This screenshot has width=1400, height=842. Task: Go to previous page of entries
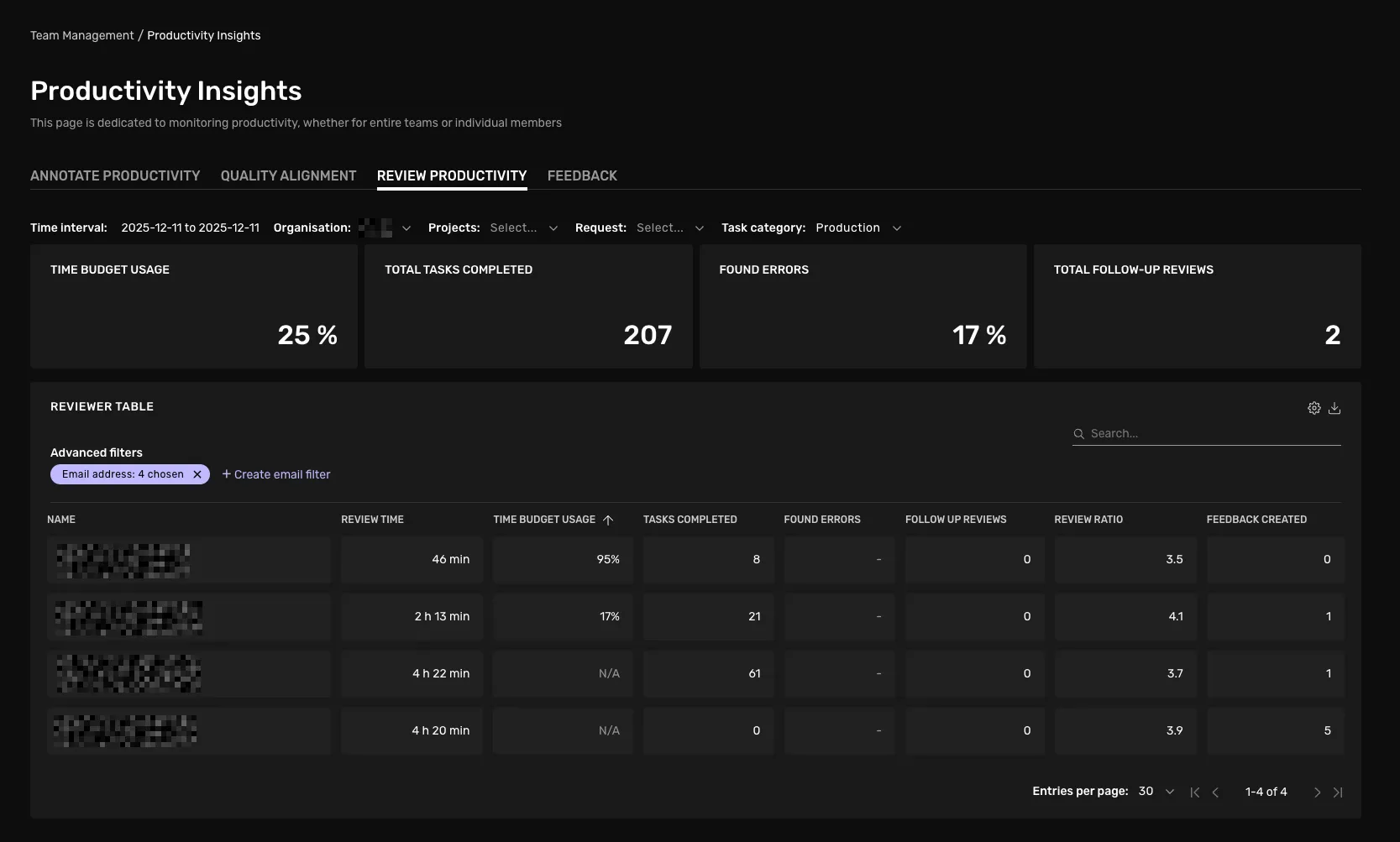(1215, 792)
